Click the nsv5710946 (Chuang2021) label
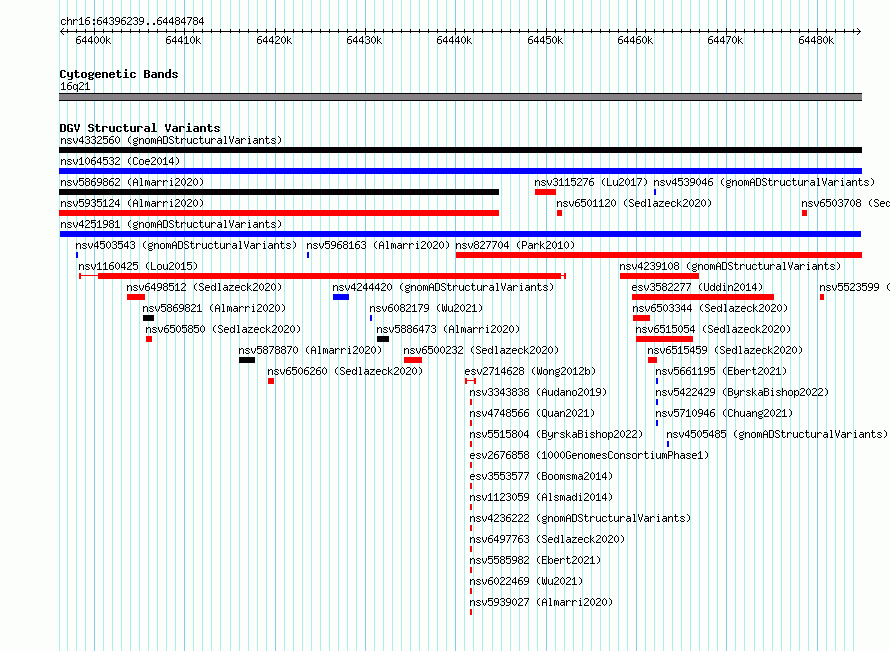Viewport: 890px width, 651px height. (x=724, y=413)
